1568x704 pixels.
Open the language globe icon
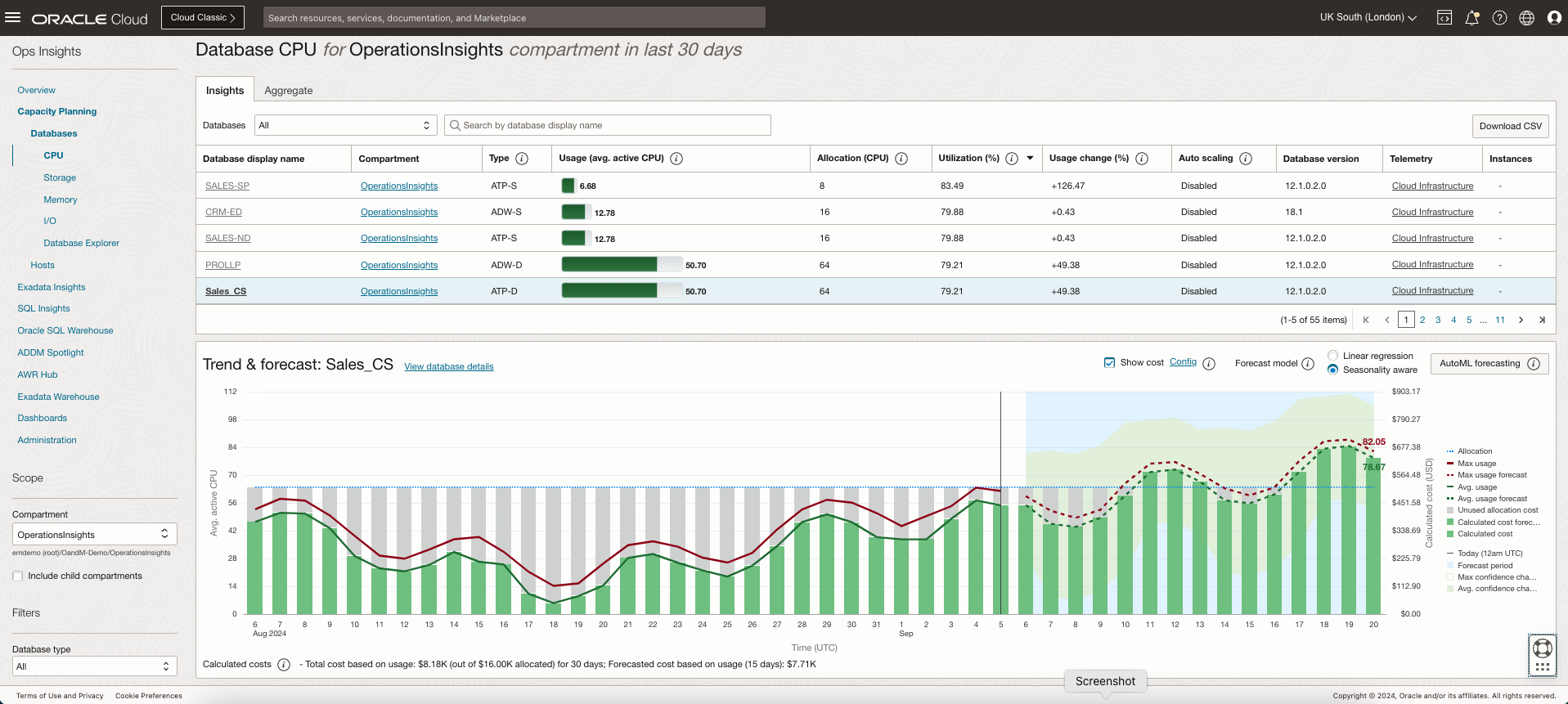(x=1526, y=18)
